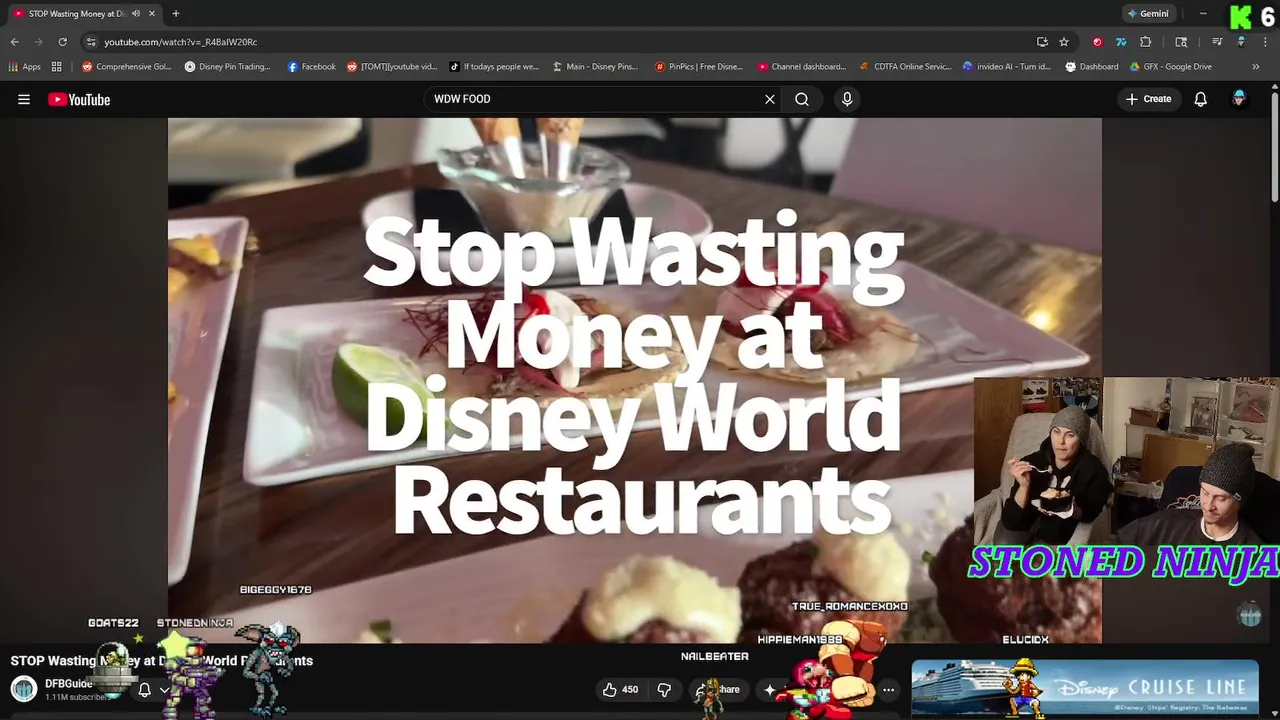Open YouTube notifications bell

tap(1201, 99)
